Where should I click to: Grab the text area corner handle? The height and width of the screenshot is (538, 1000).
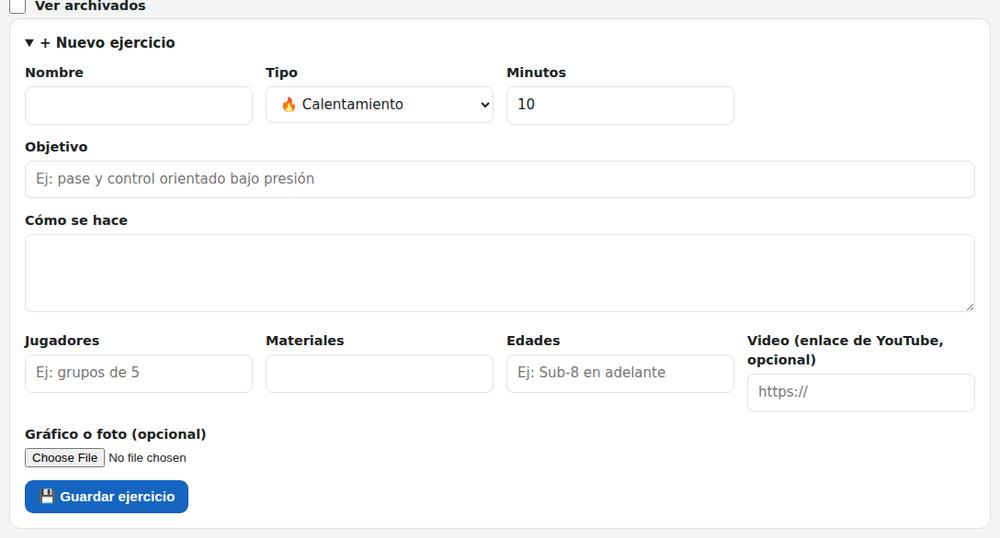969,307
